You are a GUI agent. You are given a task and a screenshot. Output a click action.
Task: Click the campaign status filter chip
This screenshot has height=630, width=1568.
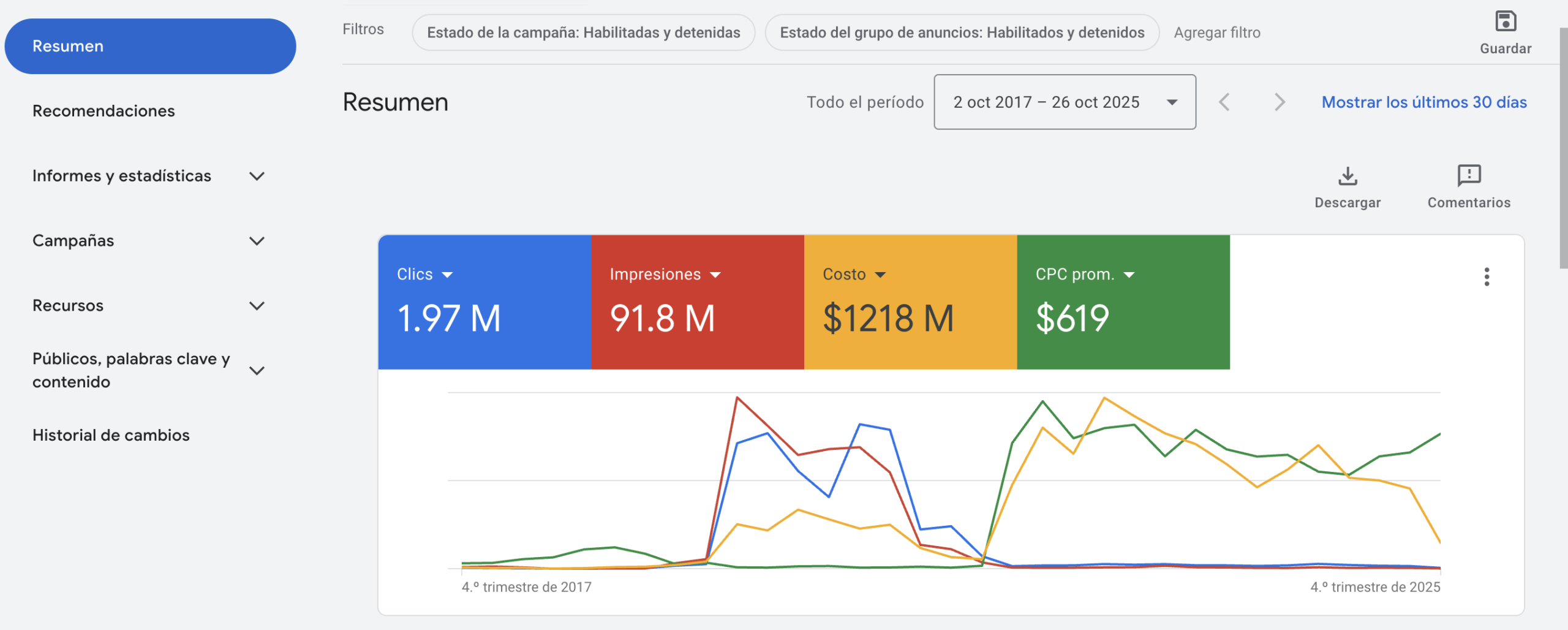click(583, 33)
